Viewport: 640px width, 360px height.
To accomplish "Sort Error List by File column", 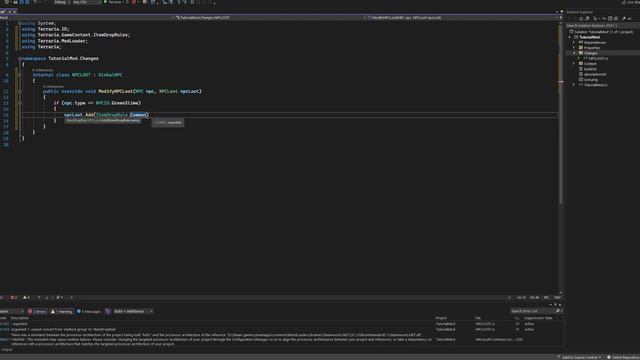I will click(x=478, y=318).
